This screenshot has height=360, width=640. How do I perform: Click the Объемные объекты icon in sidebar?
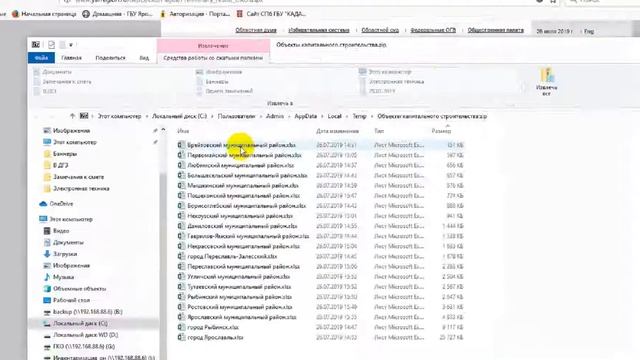pos(47,289)
